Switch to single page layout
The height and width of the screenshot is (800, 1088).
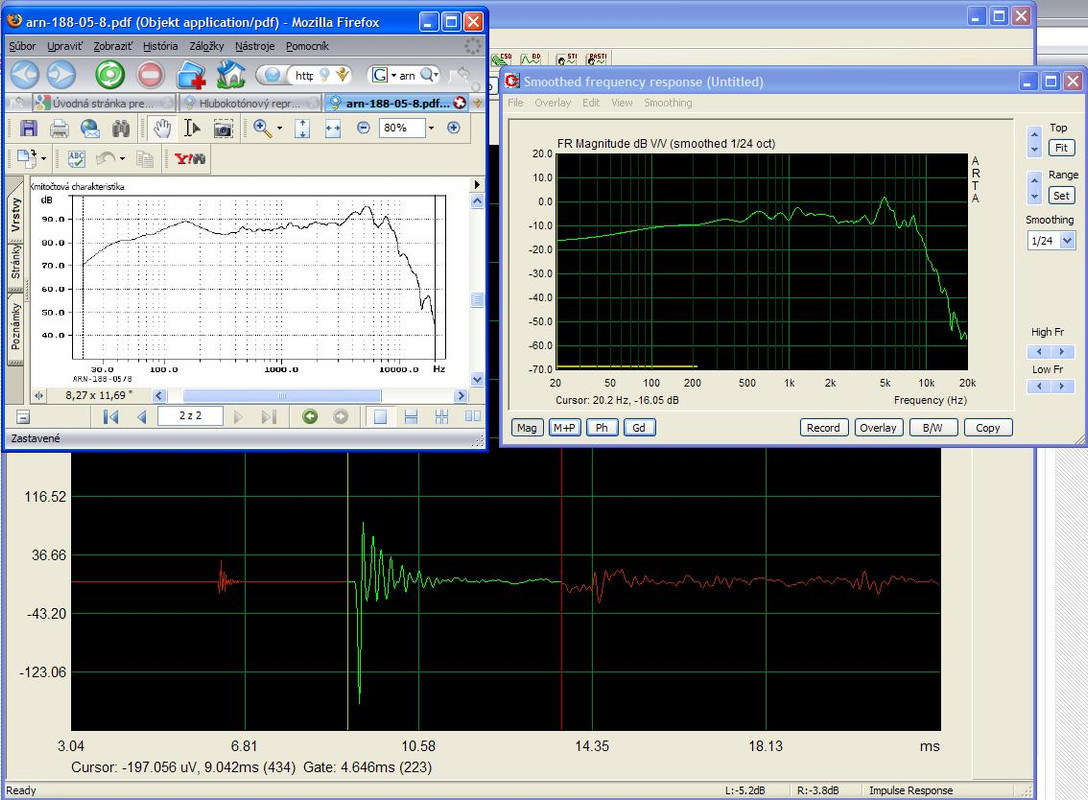pyautogui.click(x=380, y=416)
